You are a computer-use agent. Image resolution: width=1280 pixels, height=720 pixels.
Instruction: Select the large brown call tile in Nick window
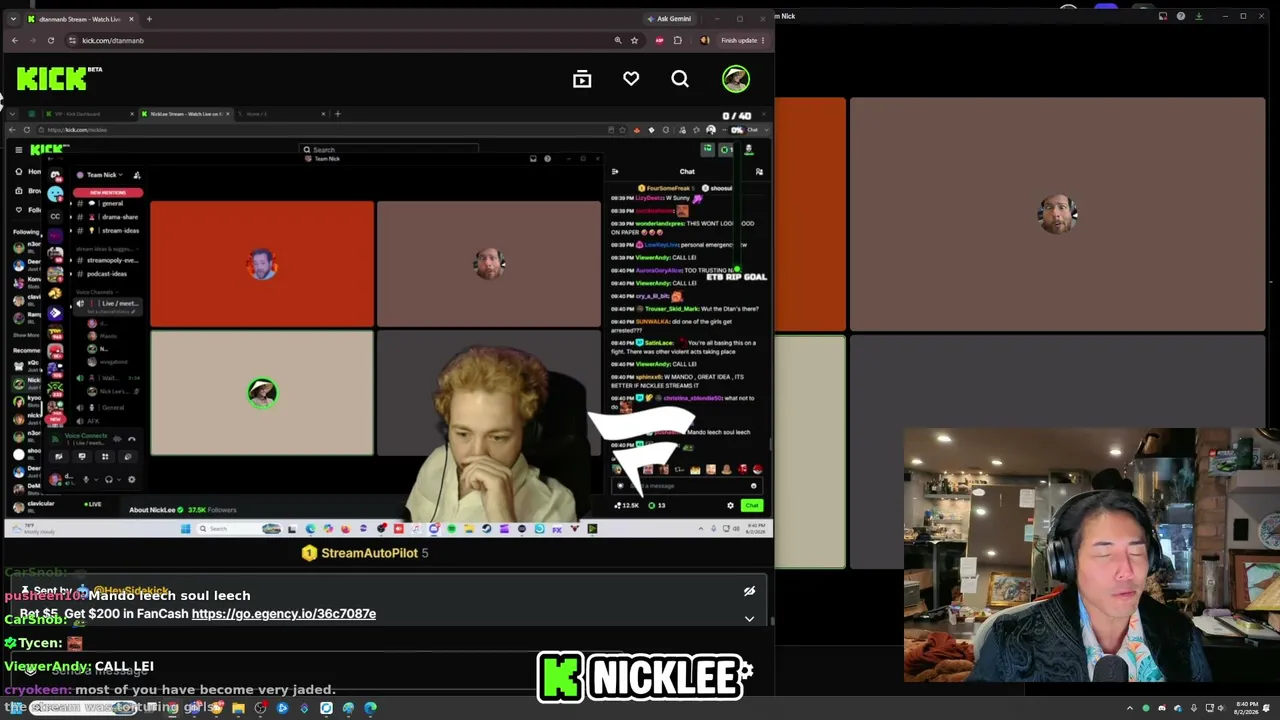click(x=1057, y=214)
